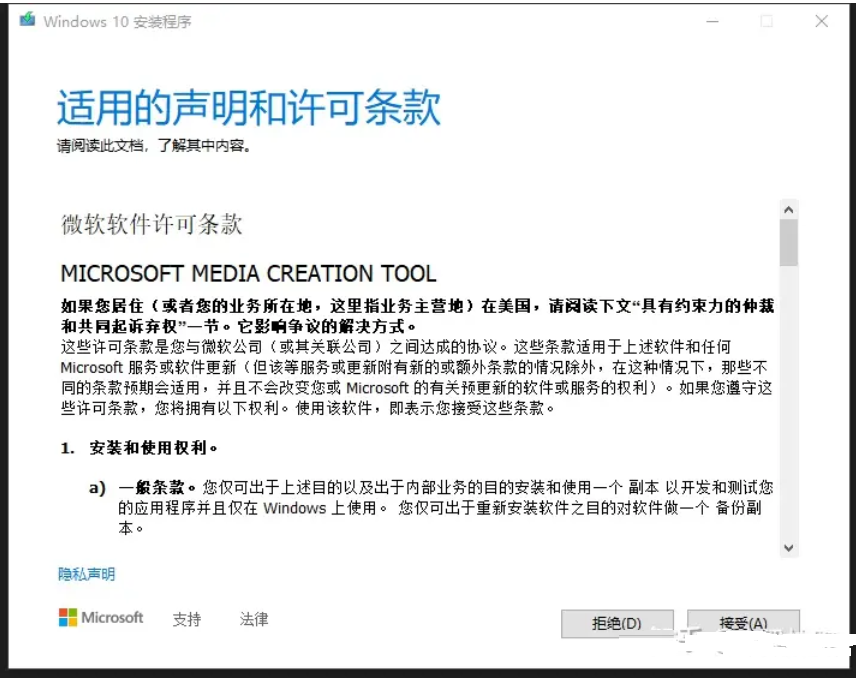Close the Windows 10 setup window
This screenshot has height=678, width=856.
(821, 21)
